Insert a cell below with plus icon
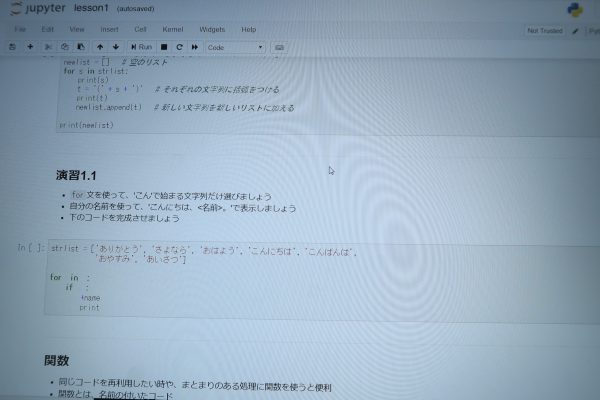The height and width of the screenshot is (400, 600). [x=30, y=47]
